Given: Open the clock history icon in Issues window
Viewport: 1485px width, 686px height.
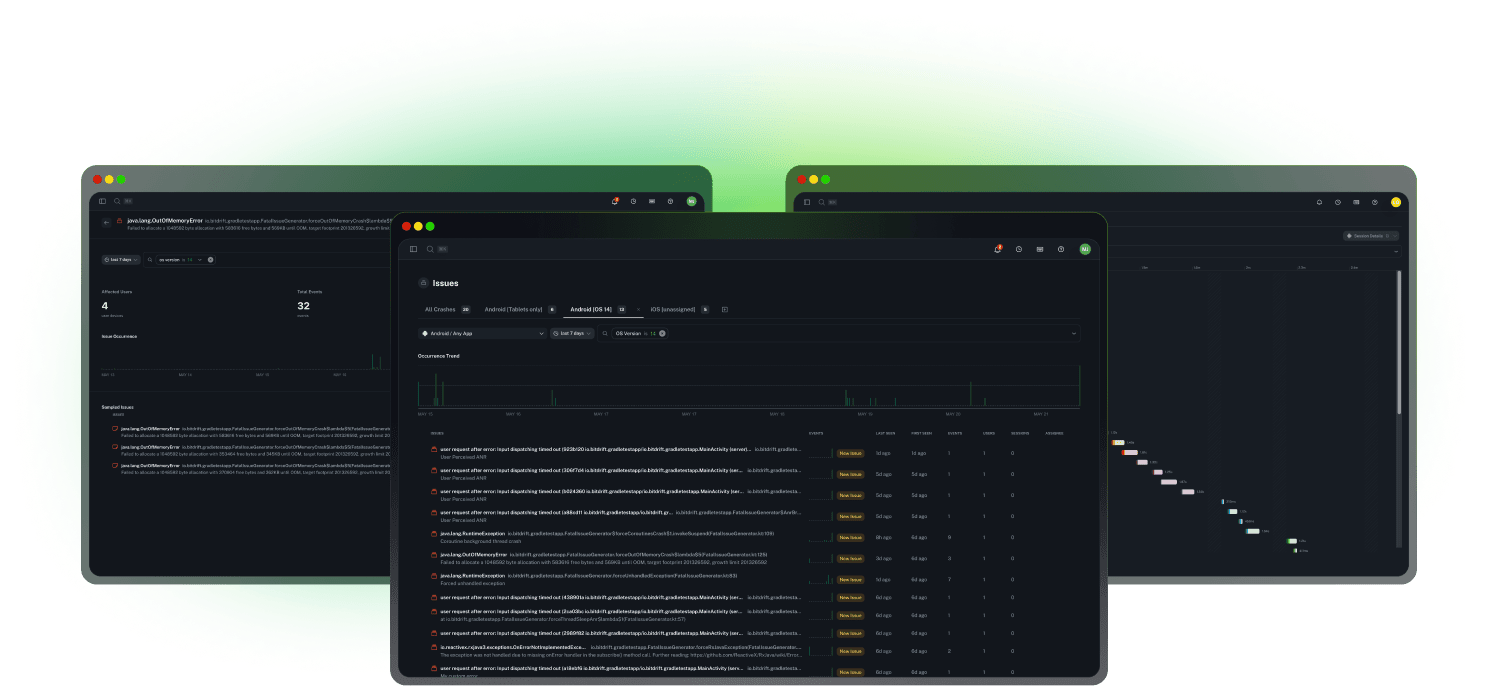Looking at the screenshot, I should (1018, 249).
